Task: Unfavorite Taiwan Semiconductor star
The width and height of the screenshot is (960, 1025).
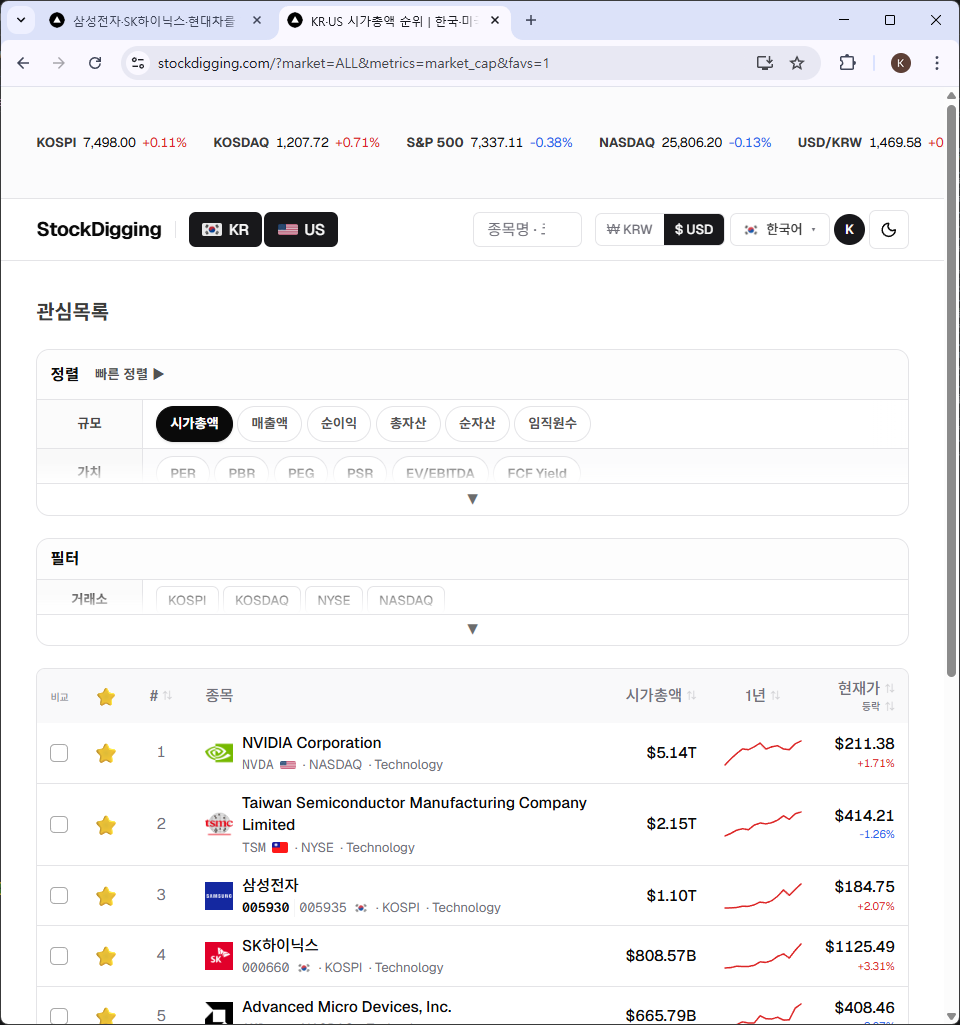Action: pos(106,825)
